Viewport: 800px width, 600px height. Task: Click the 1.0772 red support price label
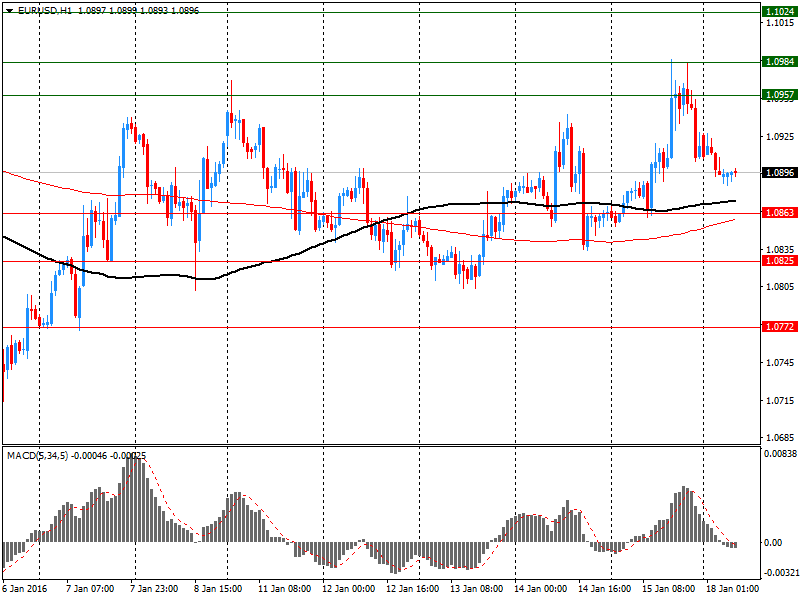(x=779, y=327)
